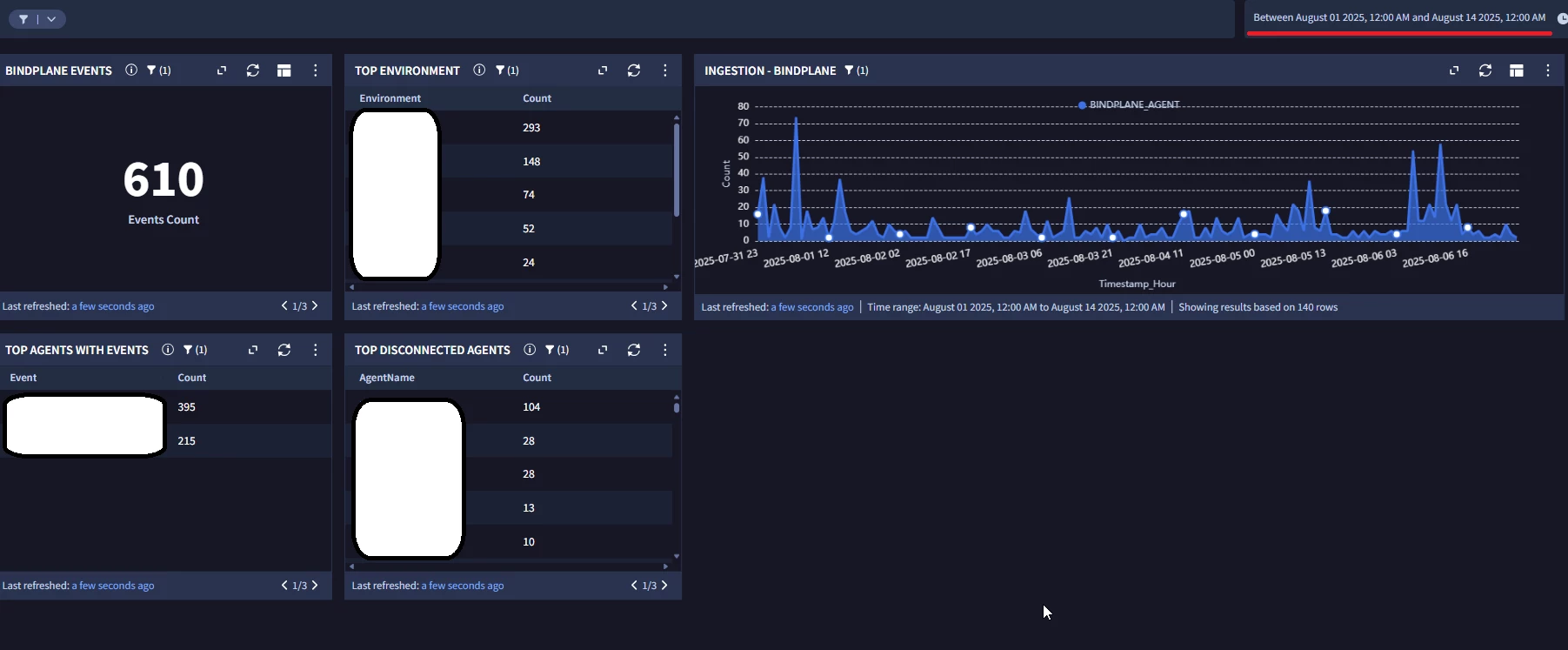This screenshot has width=1568, height=650.
Task: Open filter on Bindplane Events panel
Action: tap(158, 70)
